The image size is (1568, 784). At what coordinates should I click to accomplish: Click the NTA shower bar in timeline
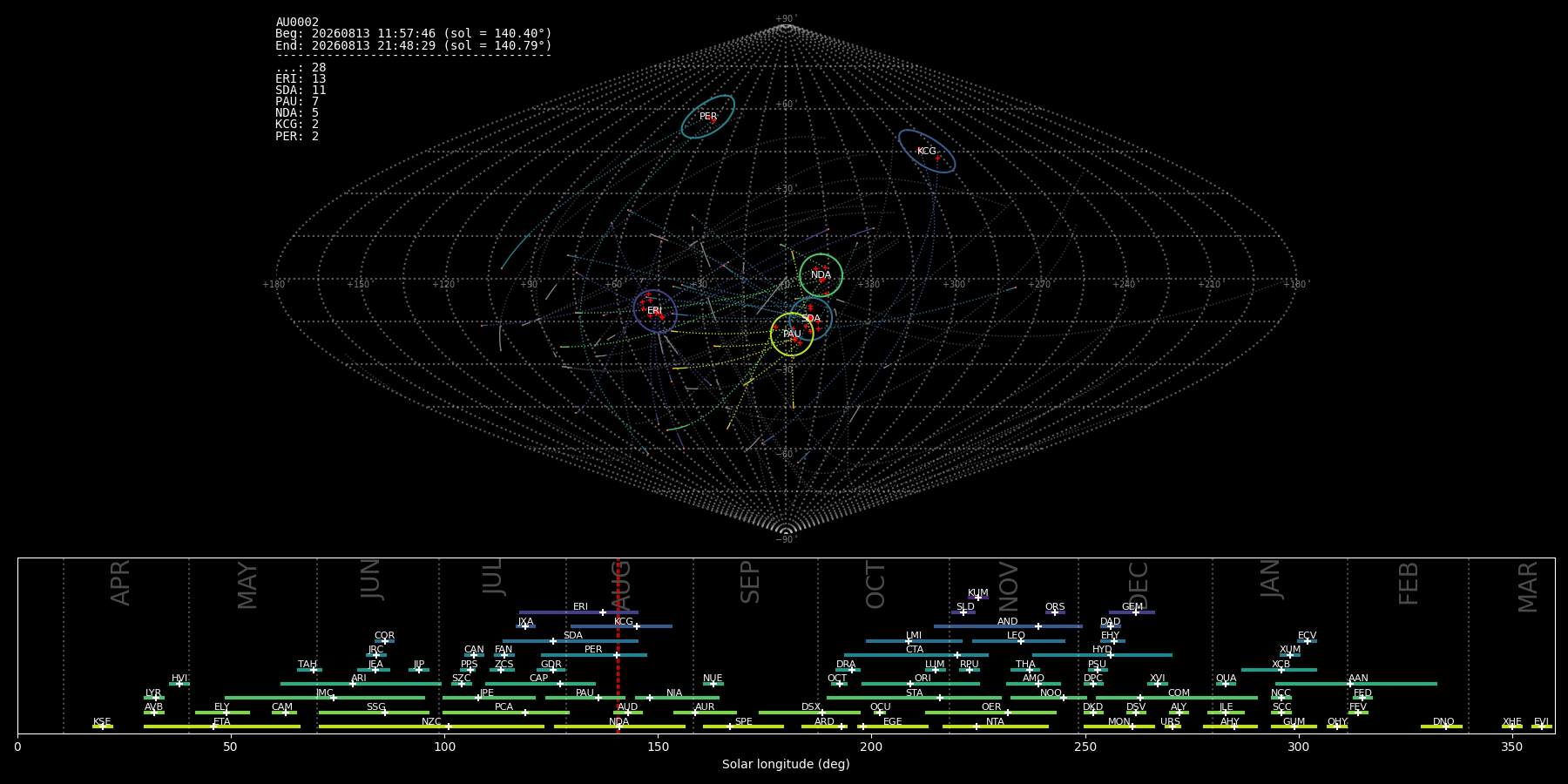[995, 727]
